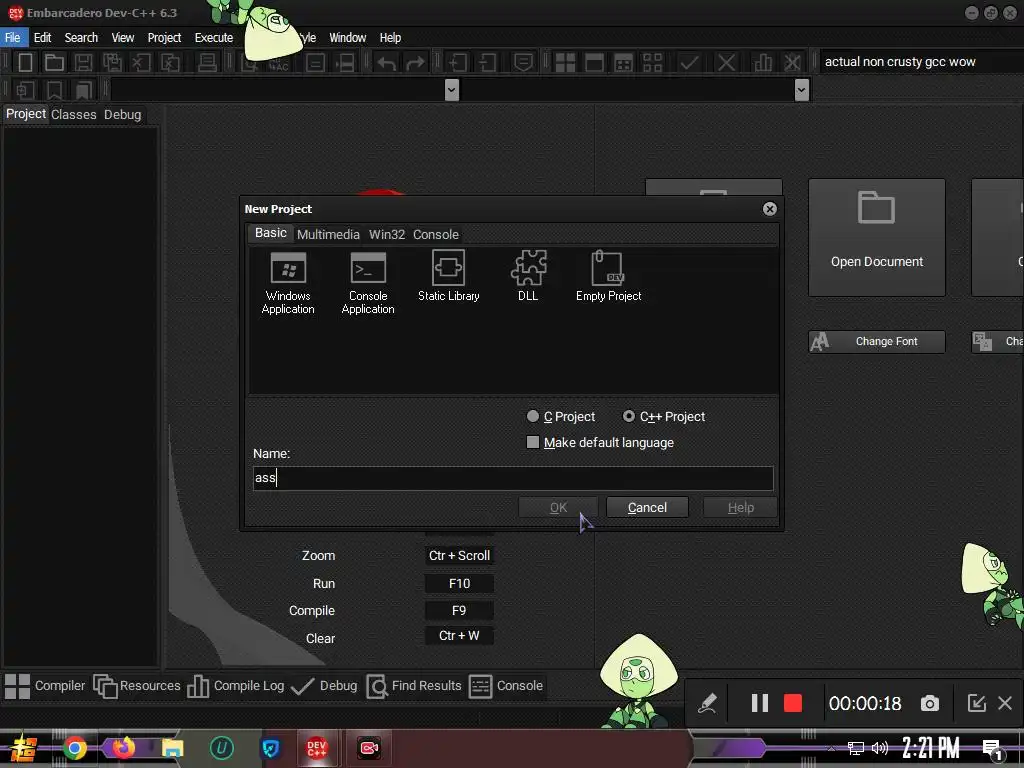The width and height of the screenshot is (1024, 768).
Task: Click the Profile bar-chart toolbar icon
Action: tap(762, 63)
